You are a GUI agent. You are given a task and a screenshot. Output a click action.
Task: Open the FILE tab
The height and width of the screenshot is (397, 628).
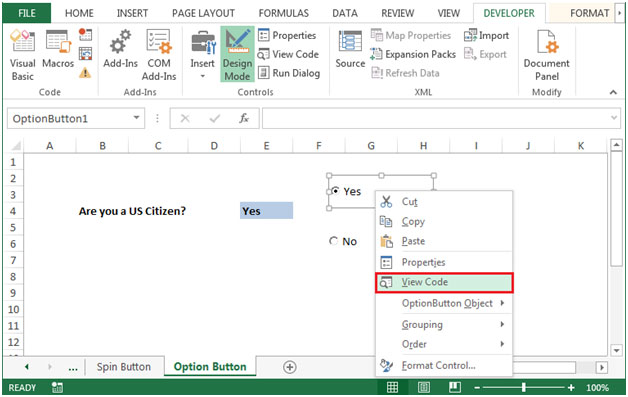(26, 13)
